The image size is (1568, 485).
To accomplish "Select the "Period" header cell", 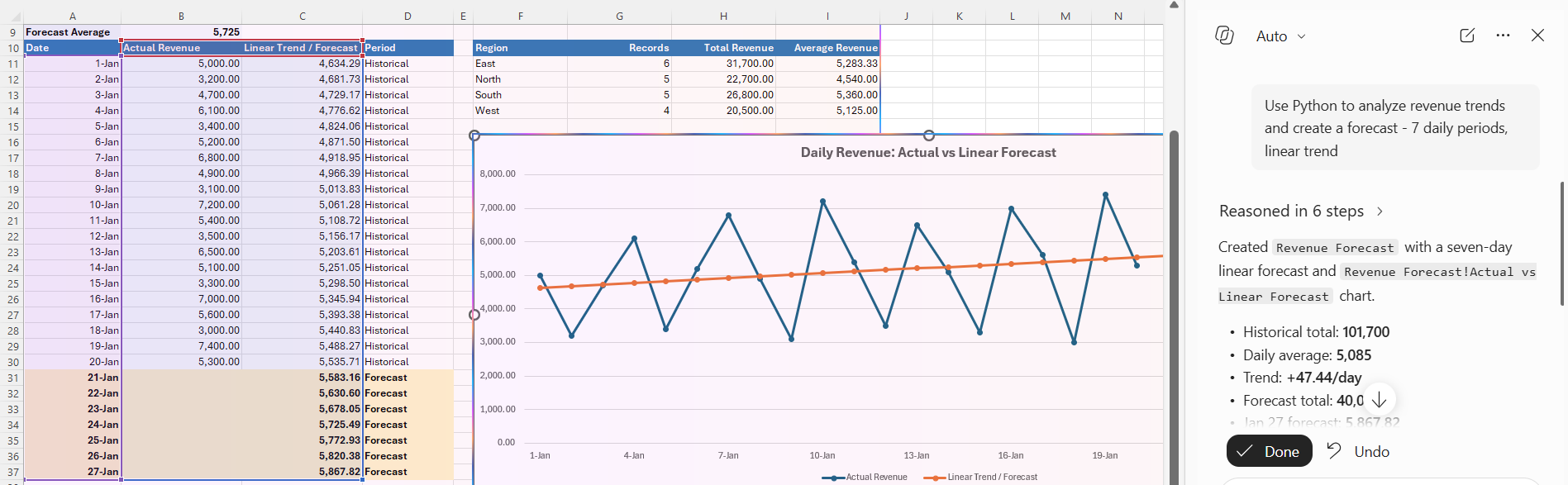I will 407,48.
